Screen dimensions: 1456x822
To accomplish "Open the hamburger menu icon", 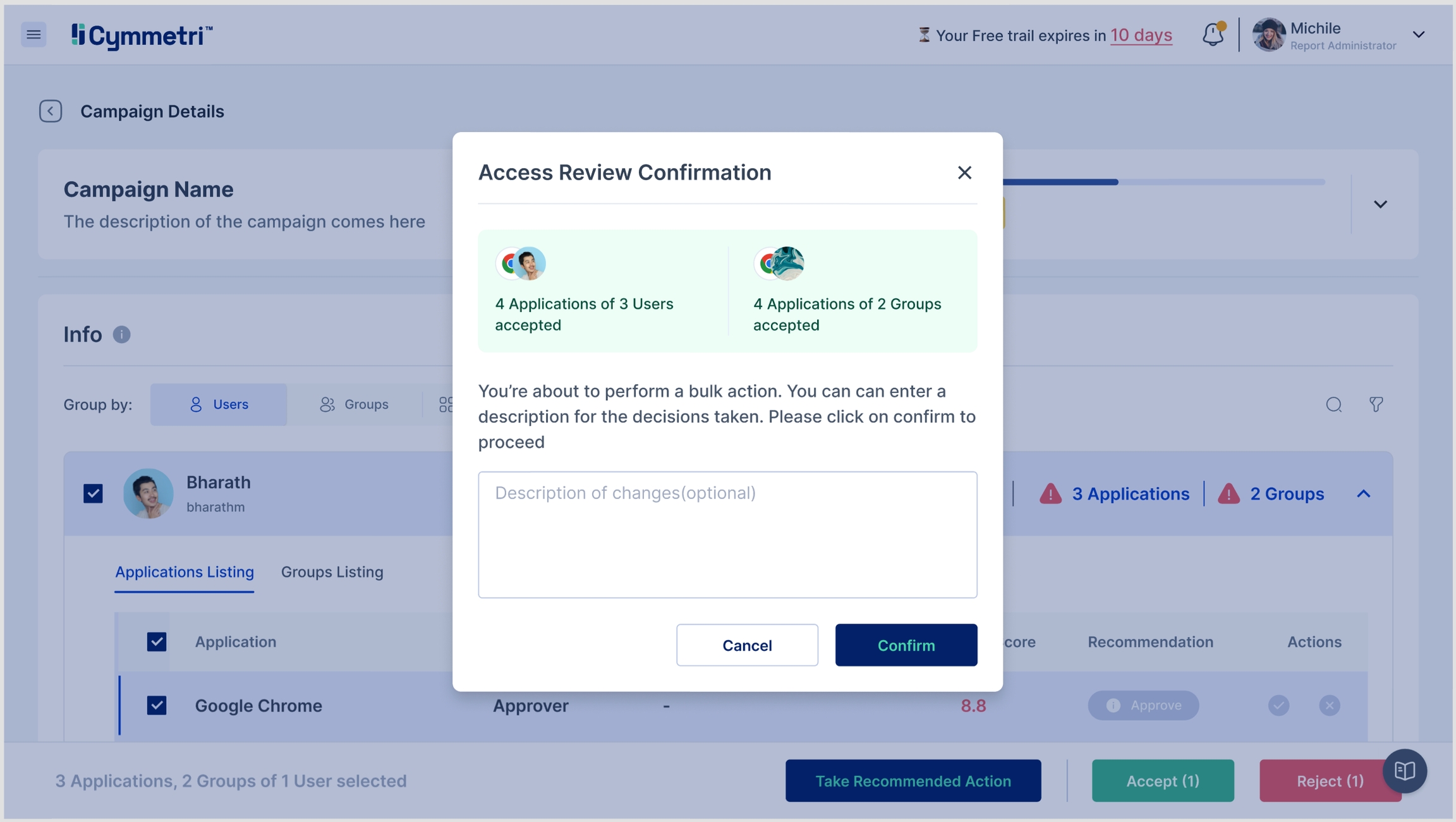I will [33, 35].
